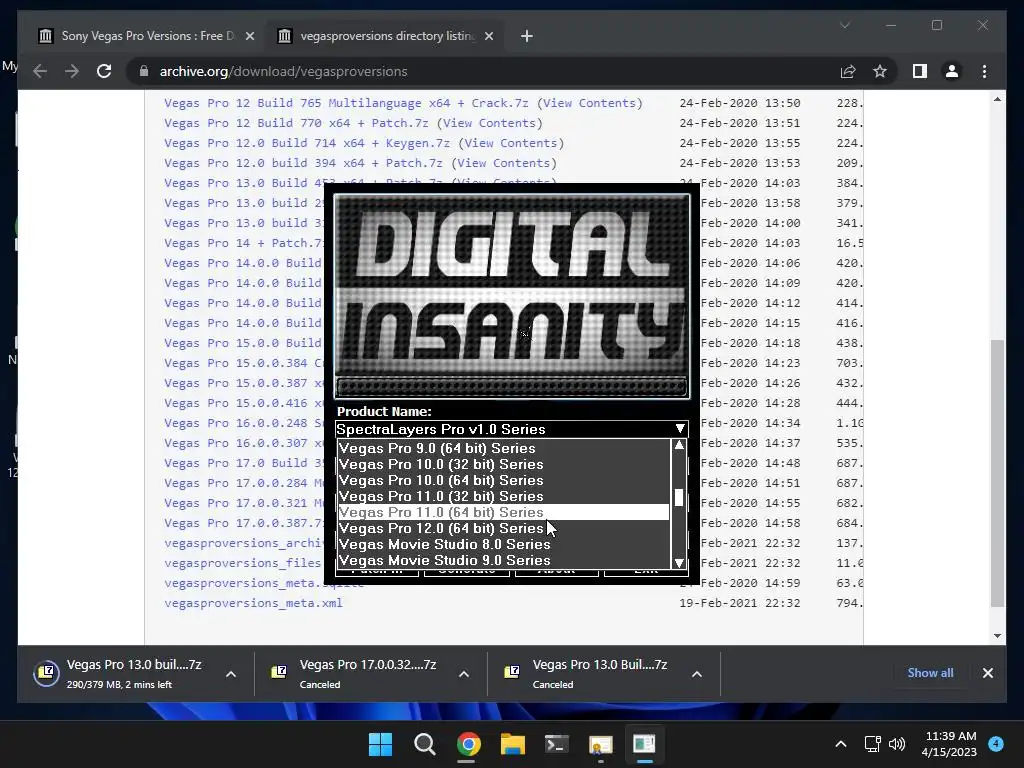Select Vegas Pro 12.0 (64 bit) Series
Viewport: 1024px width, 768px height.
(504, 528)
